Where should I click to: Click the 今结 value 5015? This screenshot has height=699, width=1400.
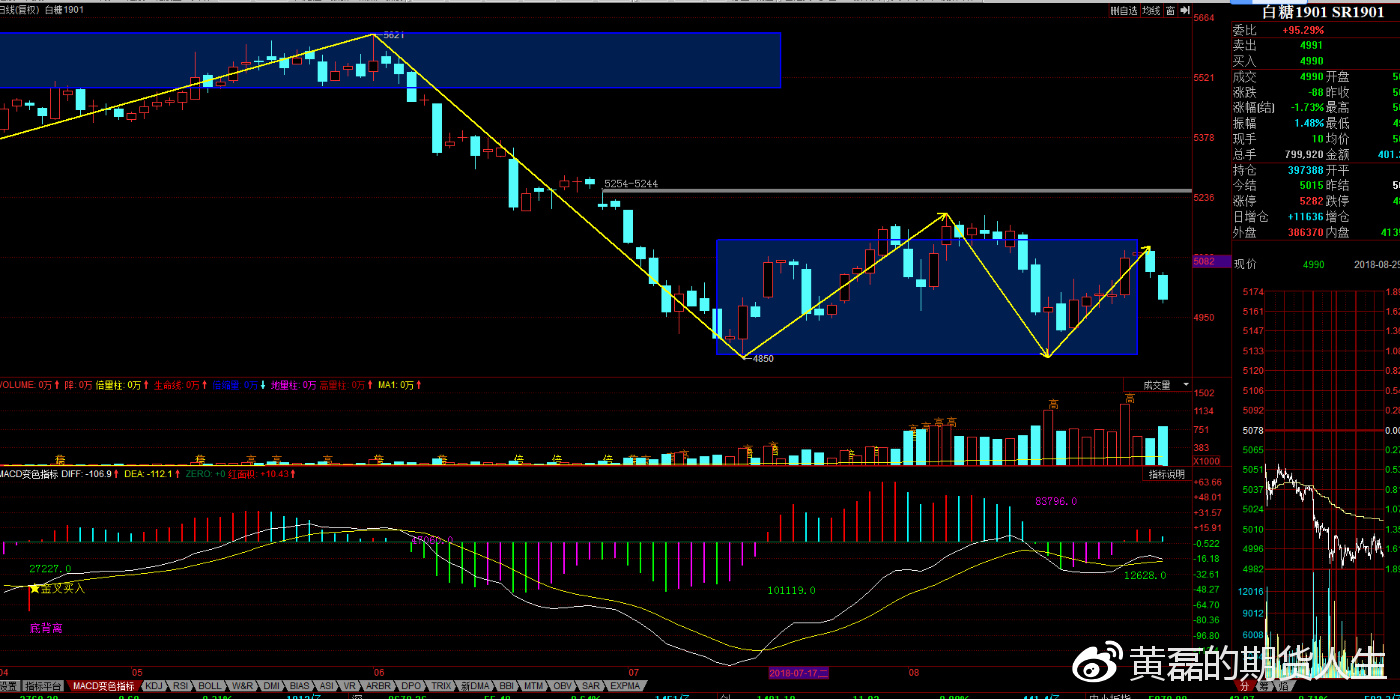pos(1311,185)
